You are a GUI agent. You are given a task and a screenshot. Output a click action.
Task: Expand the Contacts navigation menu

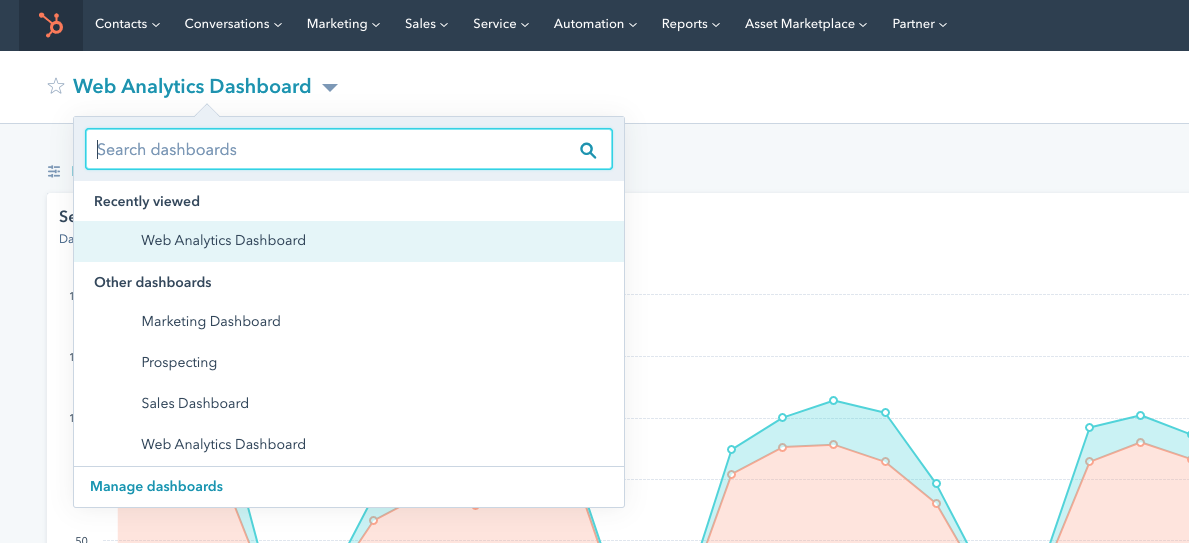(x=127, y=24)
